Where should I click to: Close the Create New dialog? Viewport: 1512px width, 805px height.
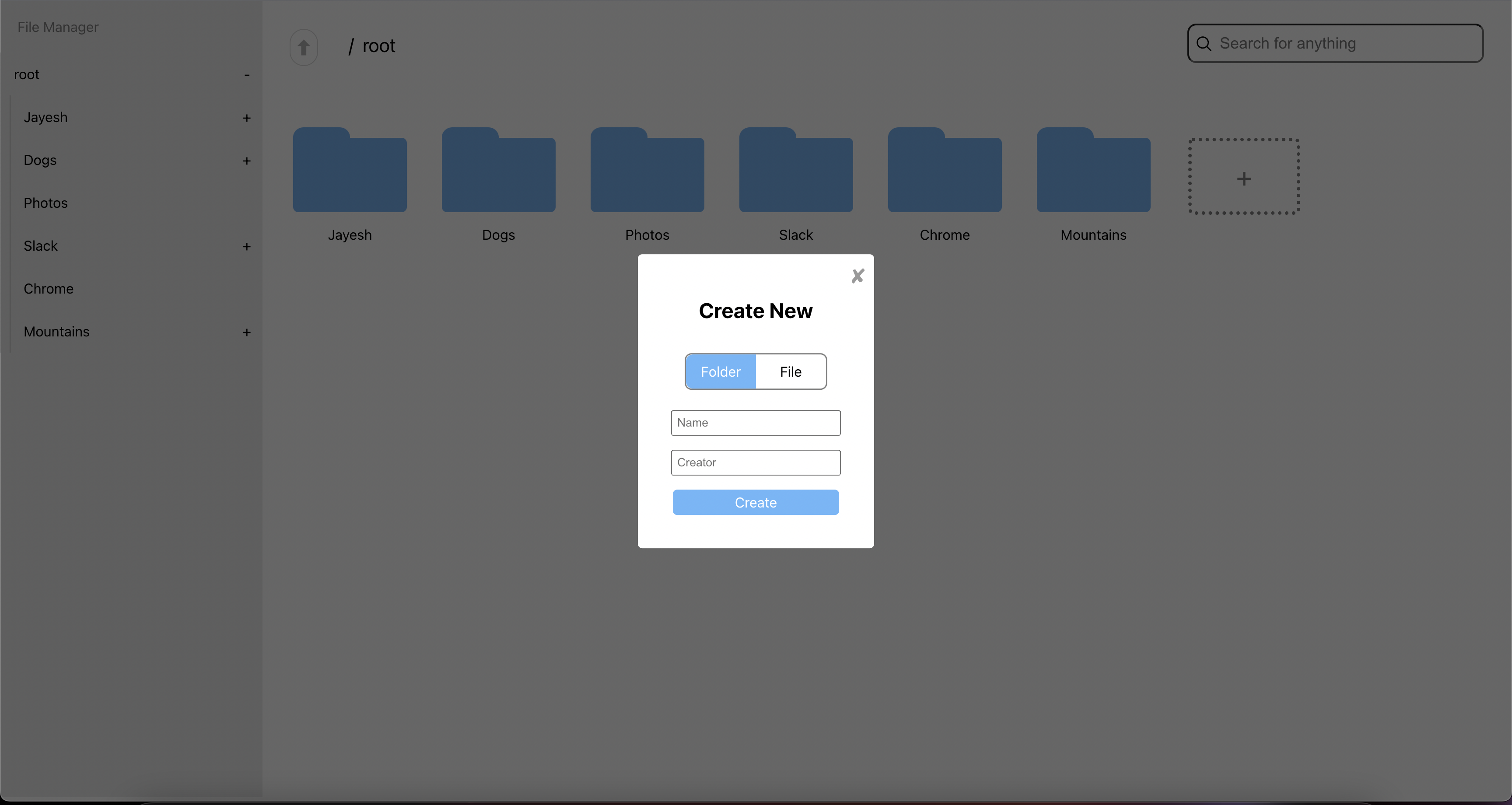tap(857, 276)
